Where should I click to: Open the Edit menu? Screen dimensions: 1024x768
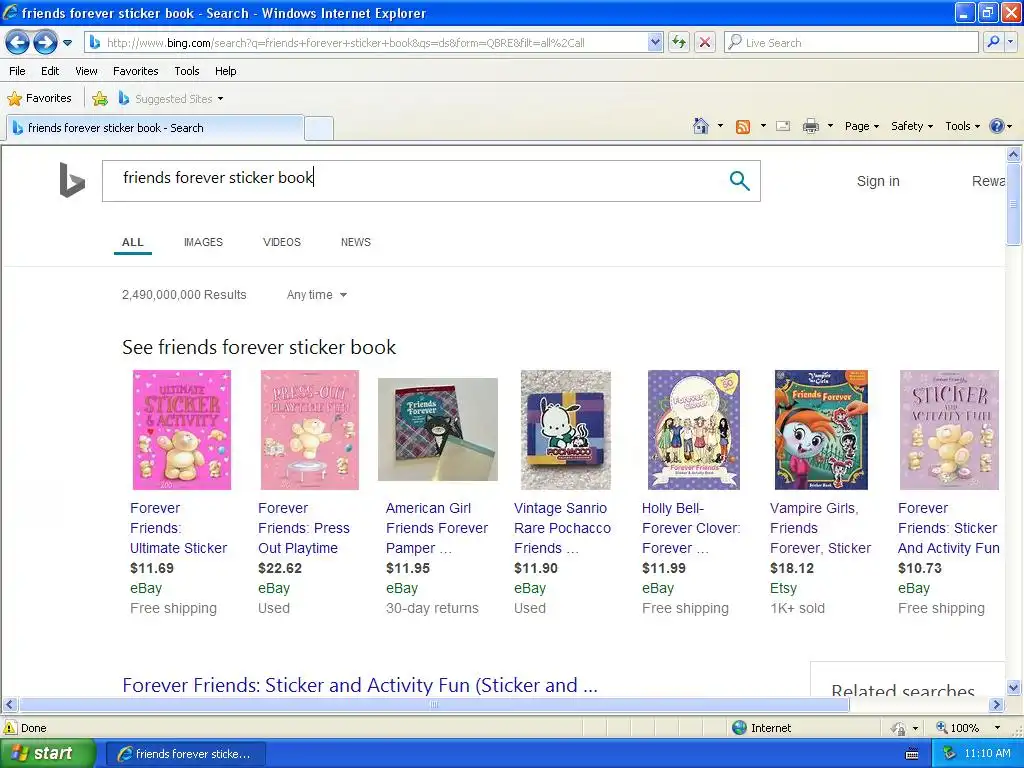pos(50,71)
